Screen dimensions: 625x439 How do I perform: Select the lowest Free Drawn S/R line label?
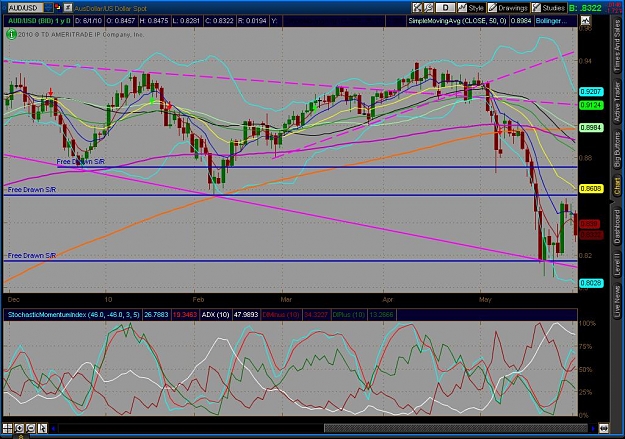click(x=32, y=255)
